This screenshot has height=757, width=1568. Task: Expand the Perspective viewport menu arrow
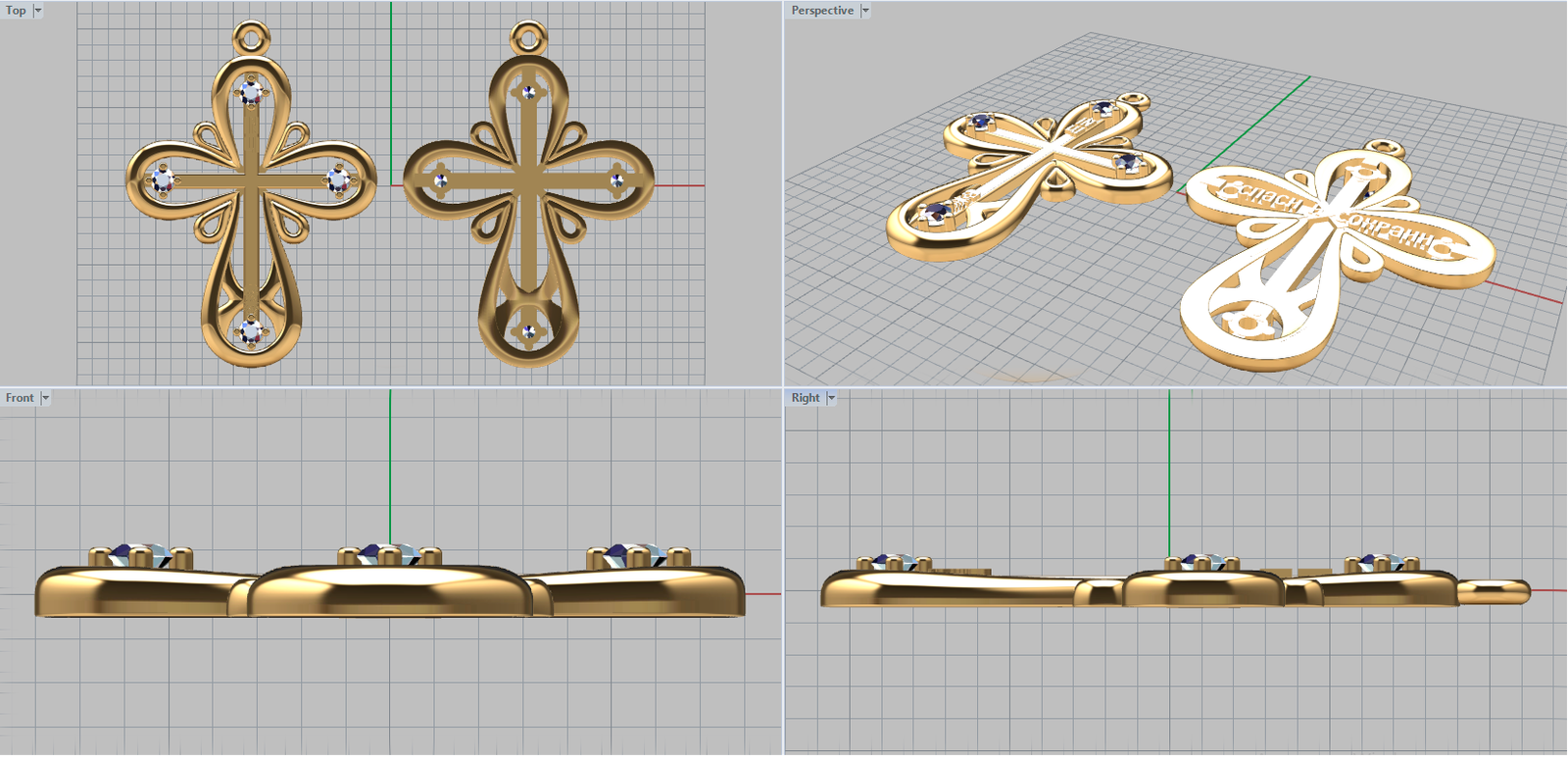[x=865, y=11]
